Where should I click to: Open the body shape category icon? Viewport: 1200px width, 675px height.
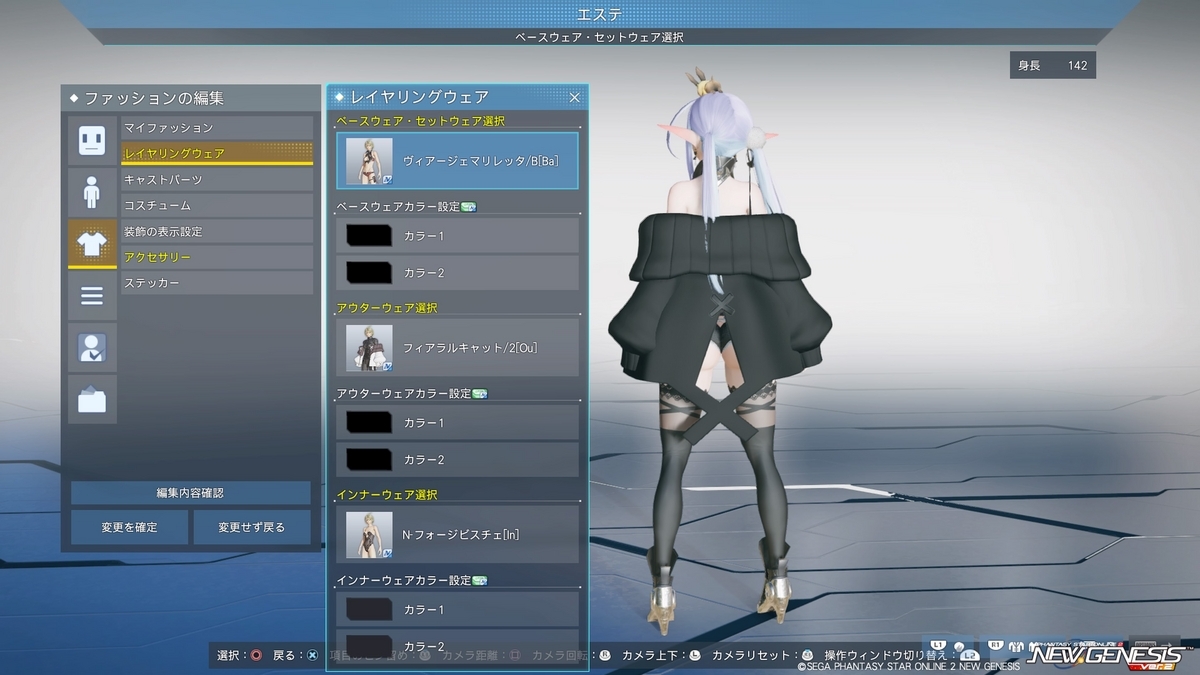coord(92,192)
